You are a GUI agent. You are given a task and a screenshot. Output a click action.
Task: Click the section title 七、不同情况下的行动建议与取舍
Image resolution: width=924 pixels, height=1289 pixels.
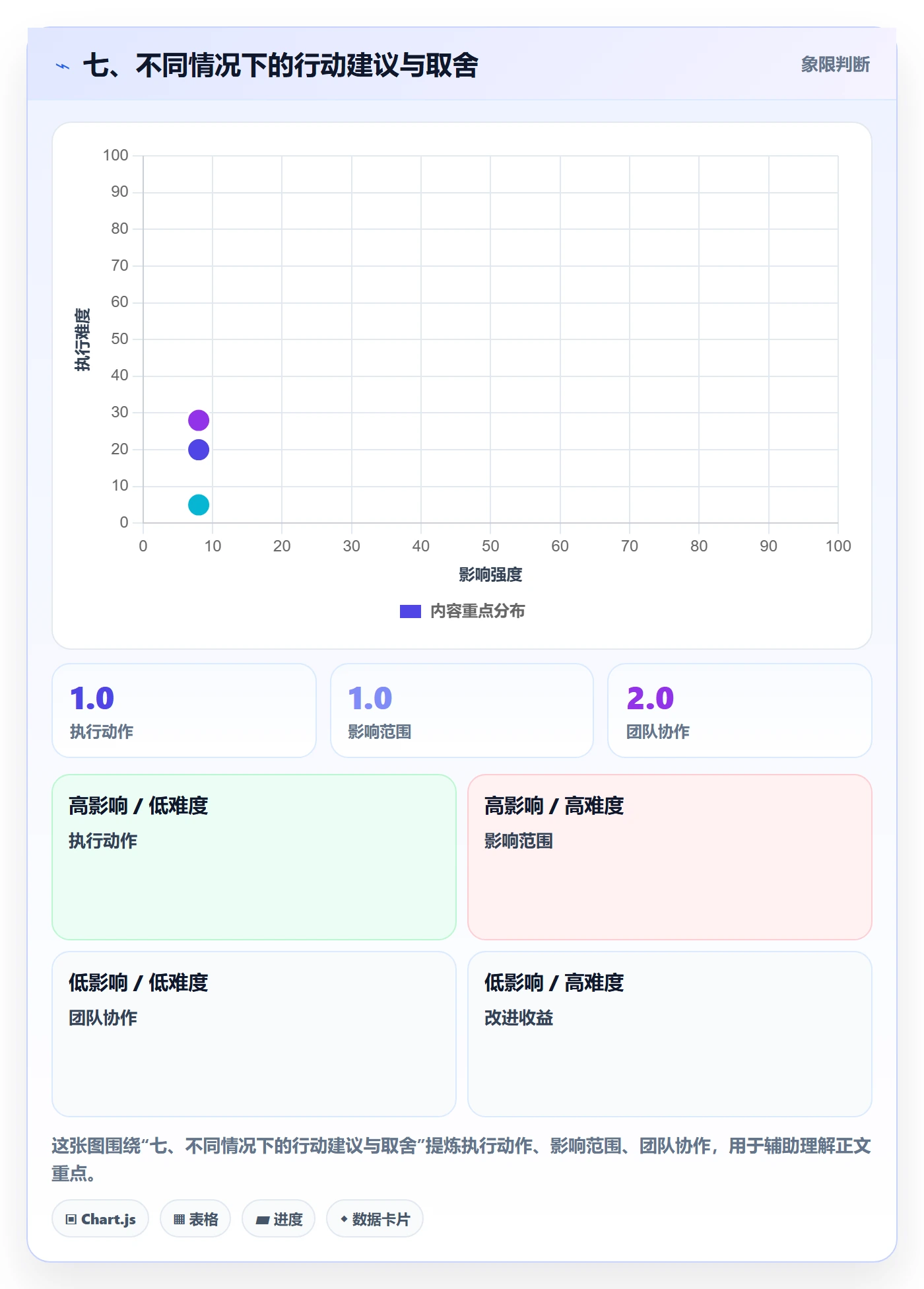280,65
